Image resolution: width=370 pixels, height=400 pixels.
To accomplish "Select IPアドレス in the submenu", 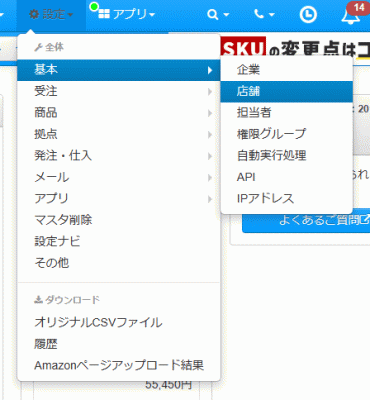I will click(x=287, y=199).
